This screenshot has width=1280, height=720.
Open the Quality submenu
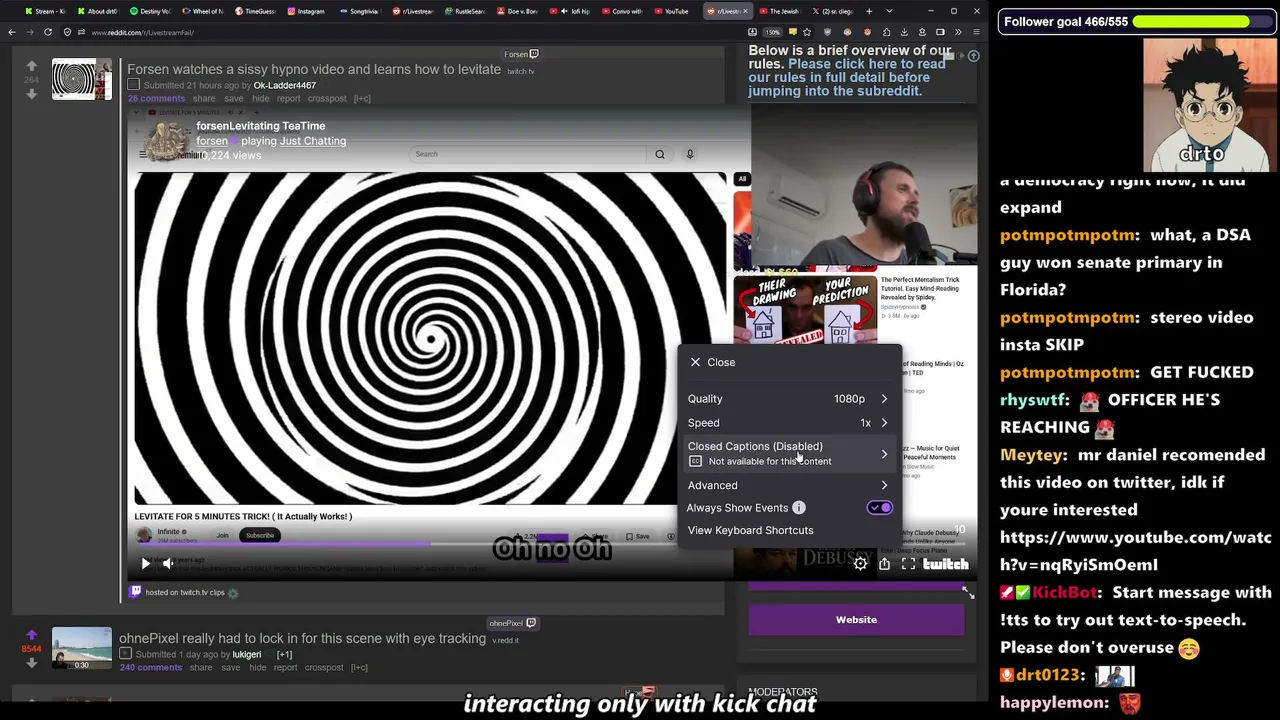coord(788,399)
